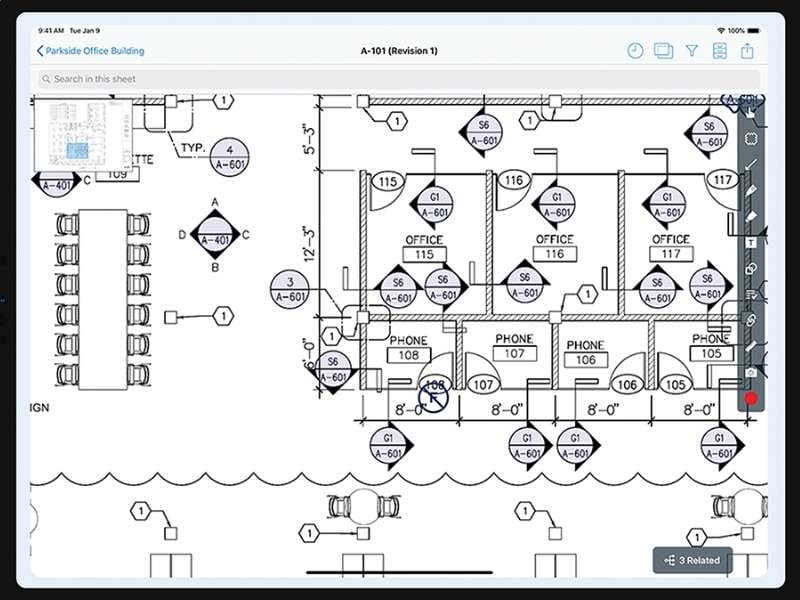Select the pen drawing tool

pyautogui.click(x=753, y=190)
